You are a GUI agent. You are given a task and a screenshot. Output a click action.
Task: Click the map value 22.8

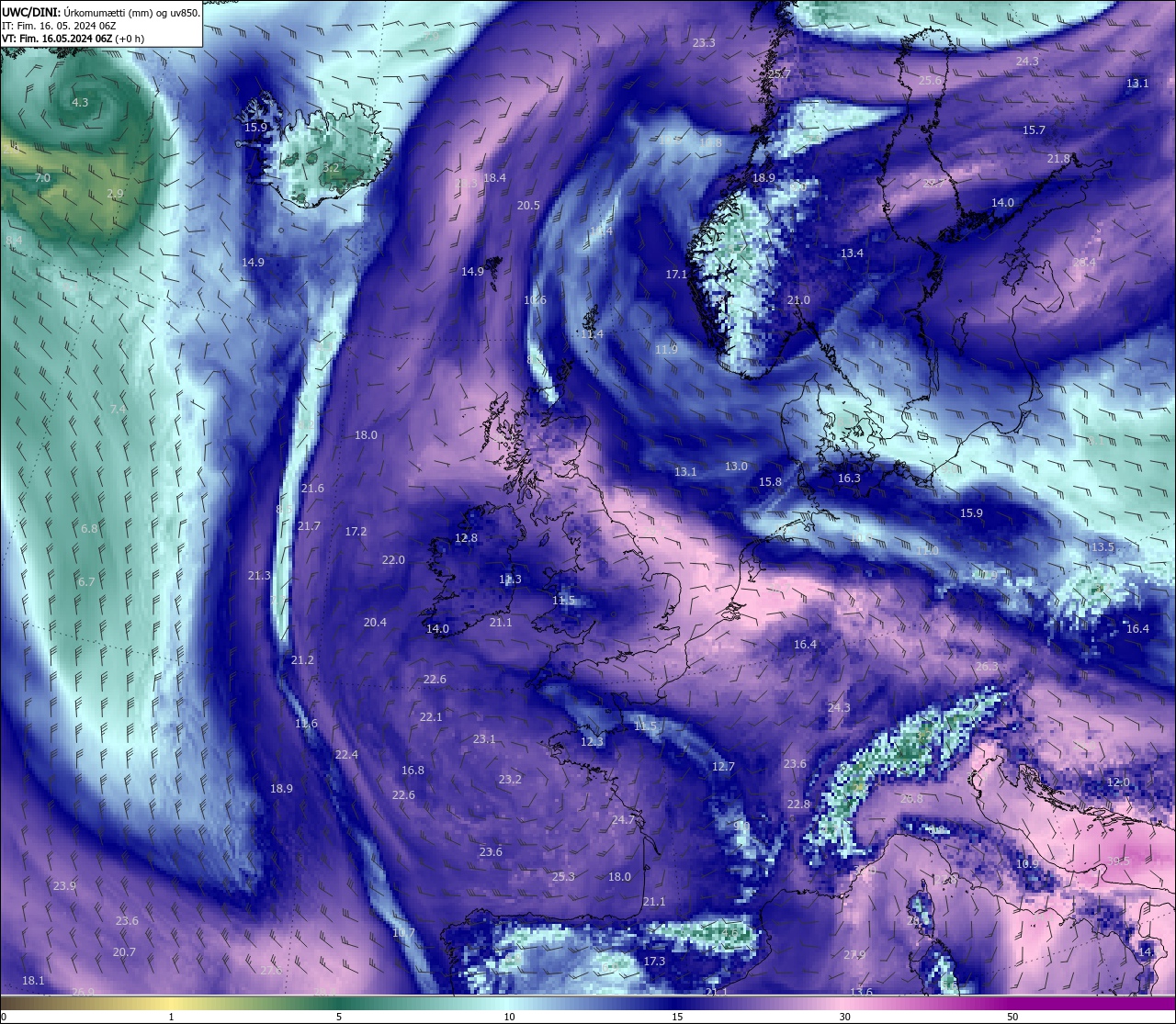[798, 804]
